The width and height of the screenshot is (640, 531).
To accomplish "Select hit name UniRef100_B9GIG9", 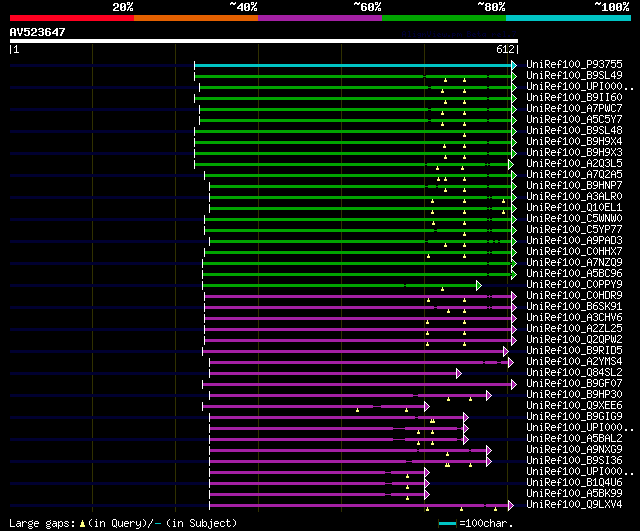I will [574, 417].
